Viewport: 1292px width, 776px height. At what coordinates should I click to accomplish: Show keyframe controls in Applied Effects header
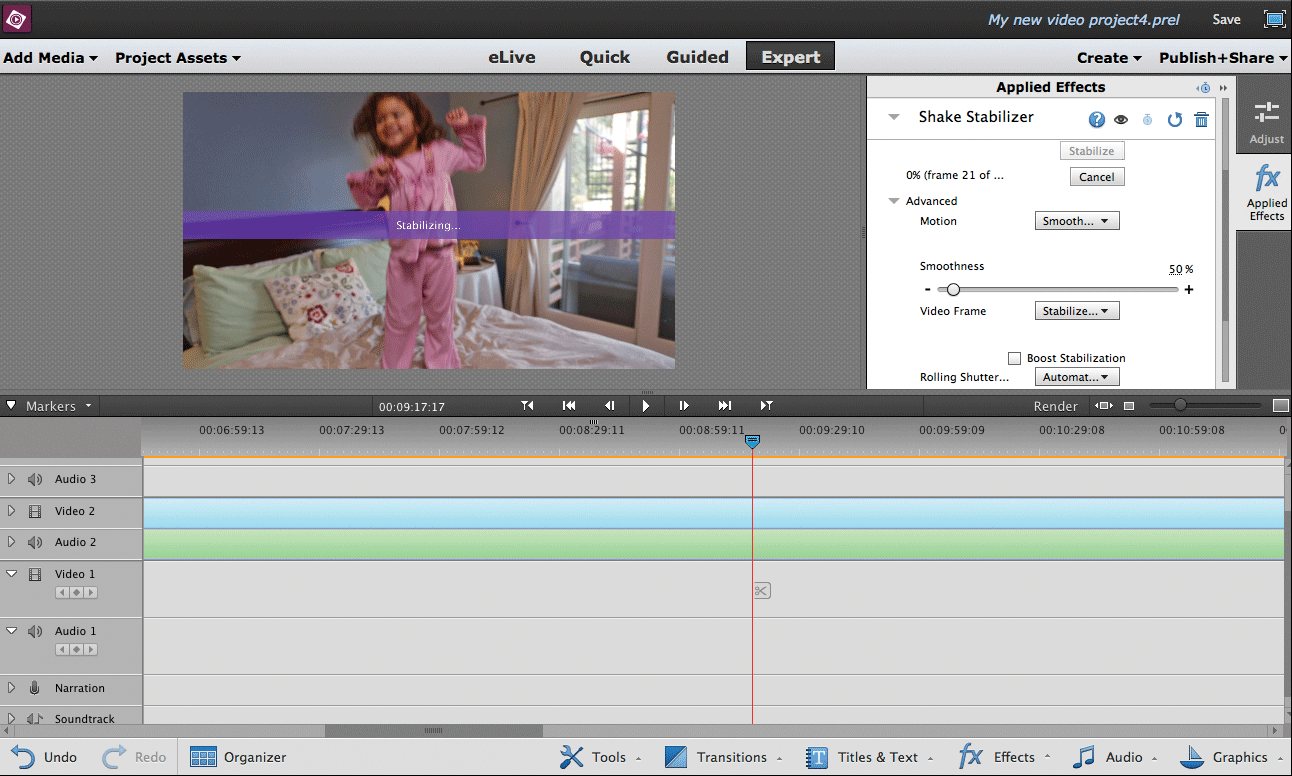pyautogui.click(x=1204, y=88)
